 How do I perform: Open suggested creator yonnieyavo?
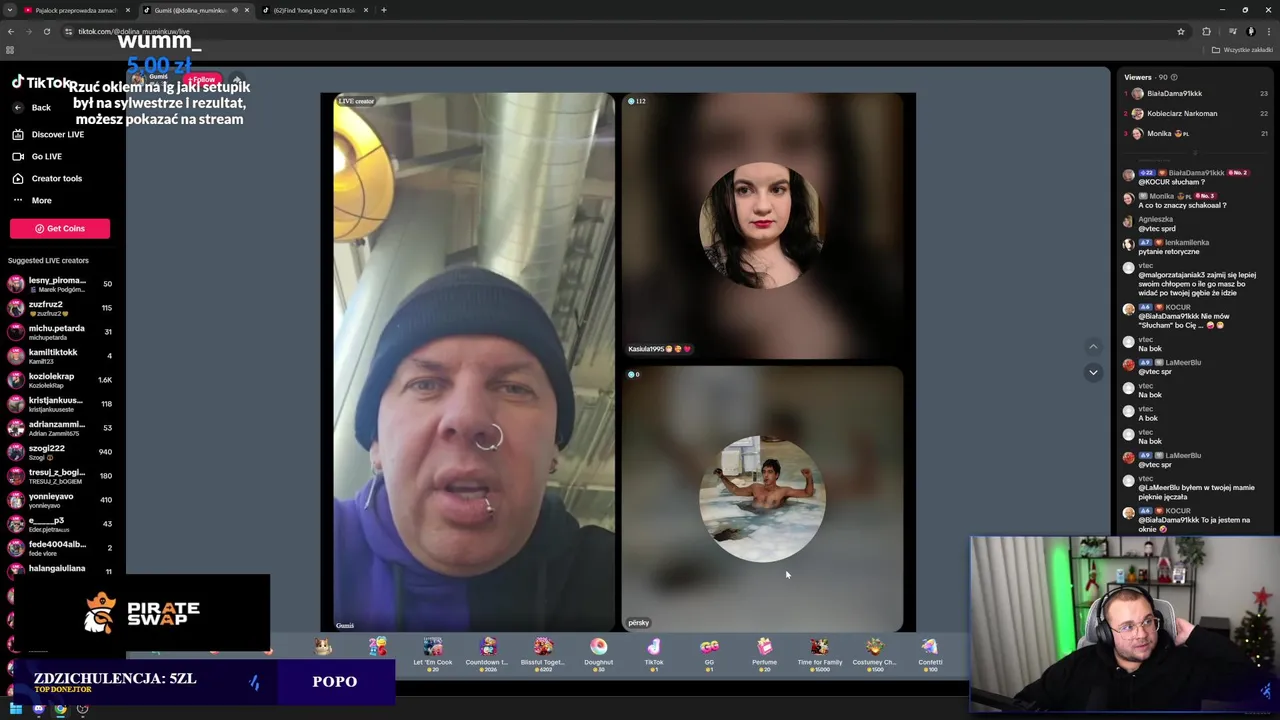coord(60,500)
